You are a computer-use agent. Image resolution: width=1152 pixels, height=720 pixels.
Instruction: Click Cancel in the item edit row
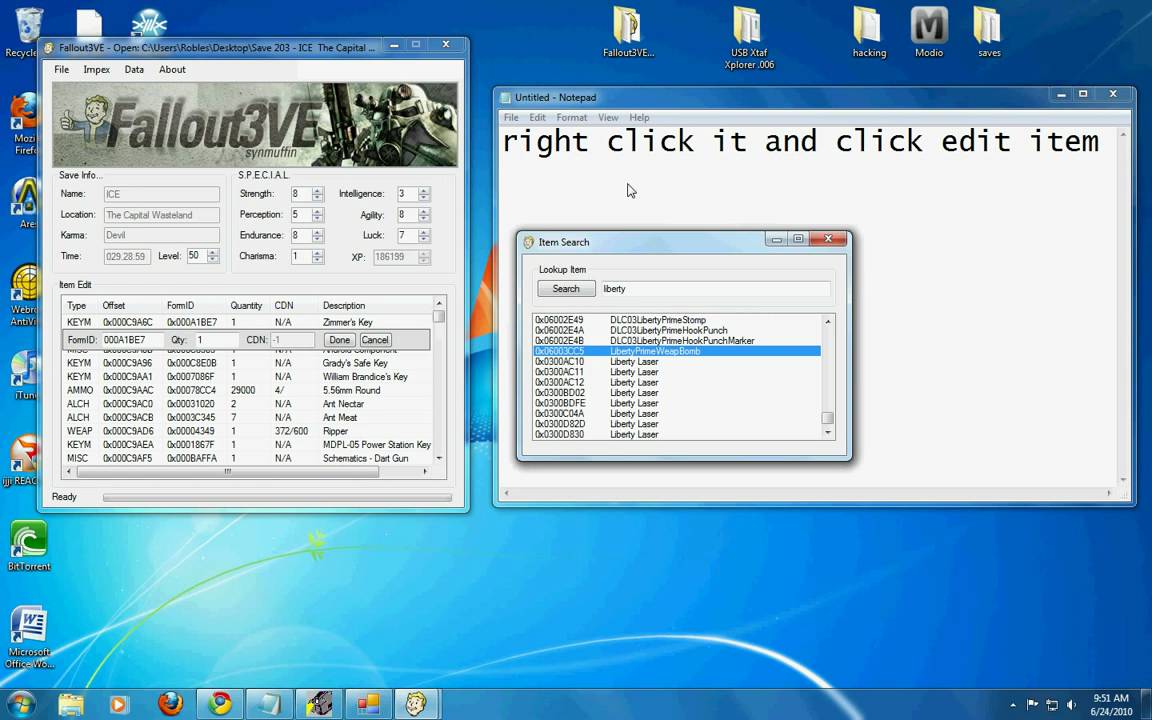click(375, 340)
